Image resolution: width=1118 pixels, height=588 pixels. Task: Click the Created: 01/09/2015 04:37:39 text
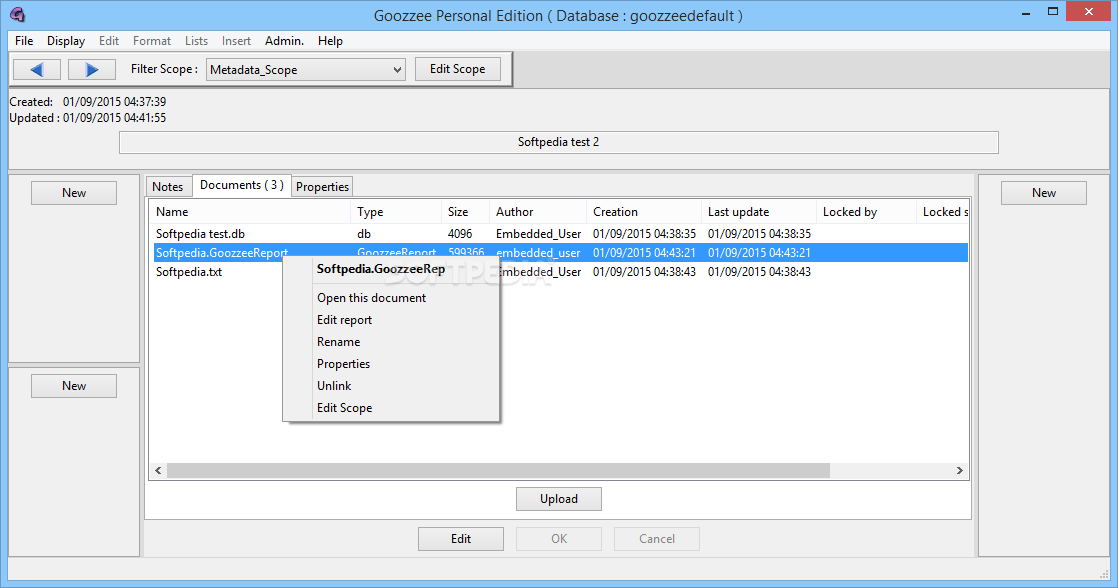88,102
